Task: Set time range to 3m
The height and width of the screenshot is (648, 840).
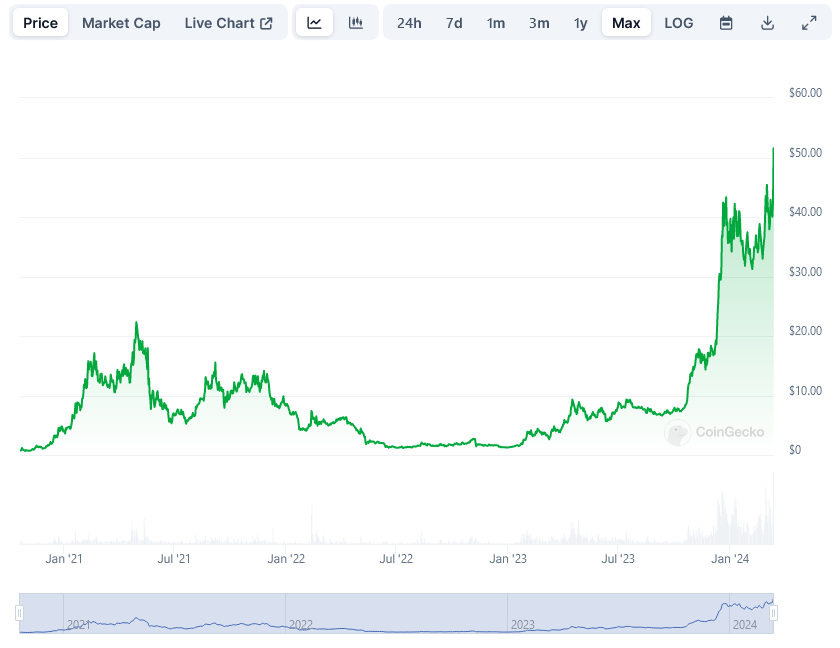Action: coord(539,23)
